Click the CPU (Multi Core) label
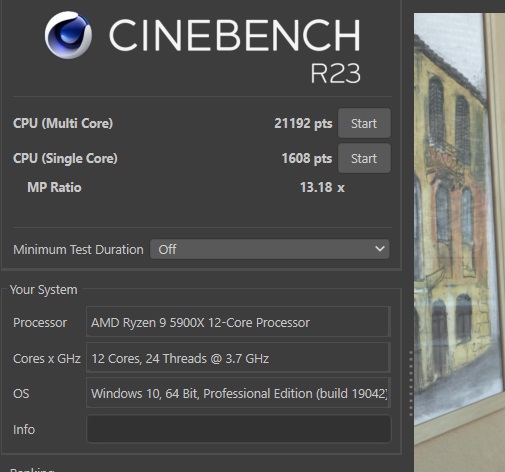This screenshot has width=505, height=472. (63, 123)
